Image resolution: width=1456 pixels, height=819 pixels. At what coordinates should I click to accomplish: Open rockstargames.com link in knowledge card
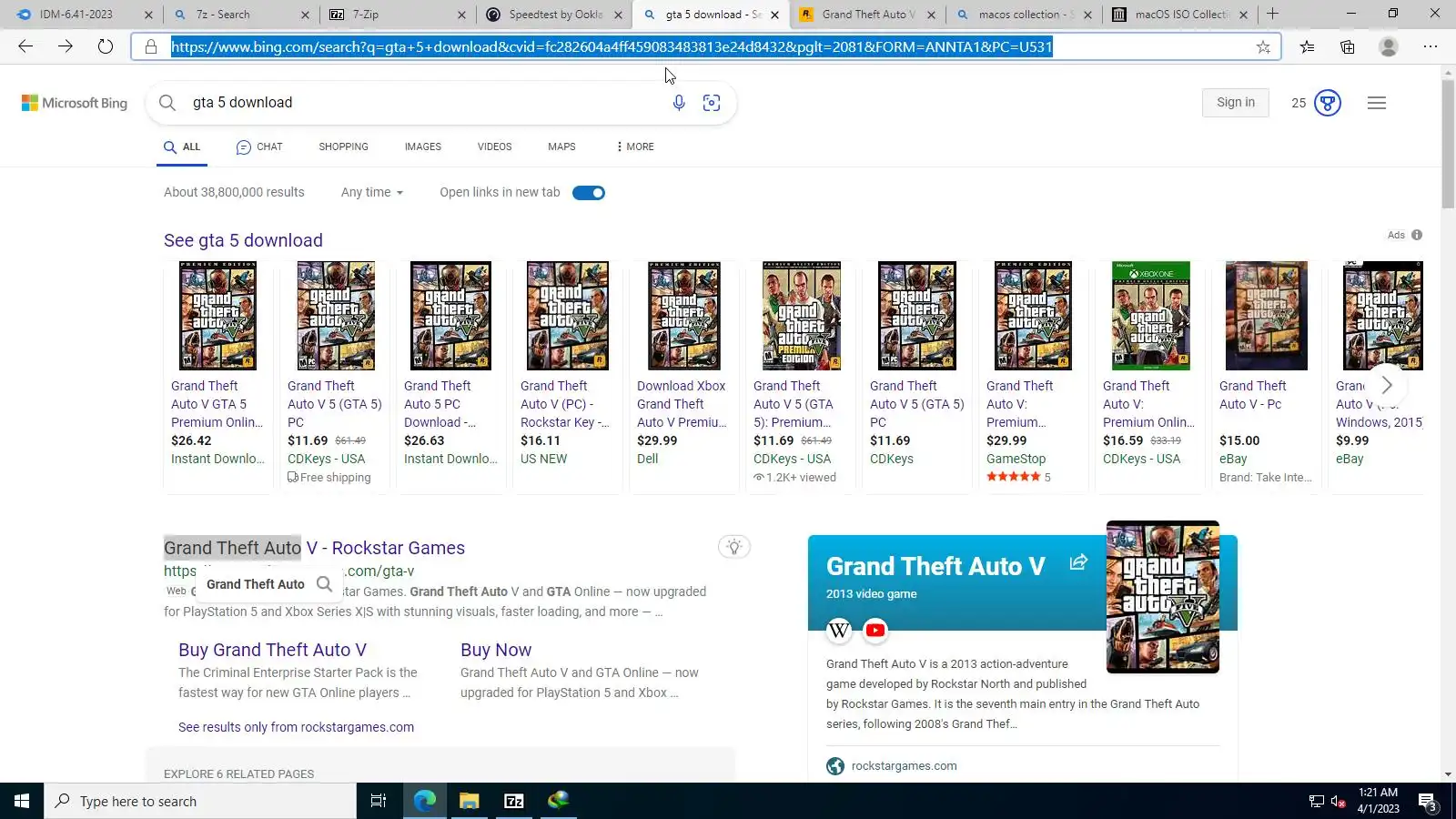904,766
